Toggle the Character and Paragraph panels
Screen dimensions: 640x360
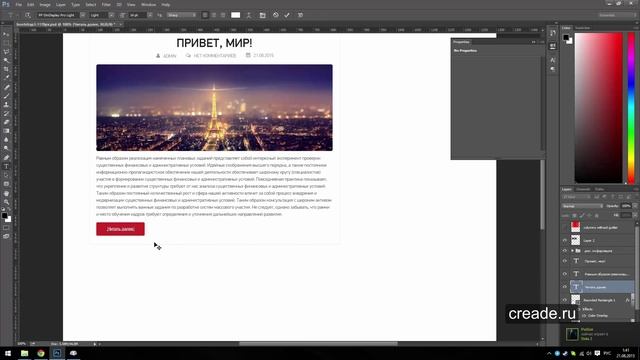point(262,15)
